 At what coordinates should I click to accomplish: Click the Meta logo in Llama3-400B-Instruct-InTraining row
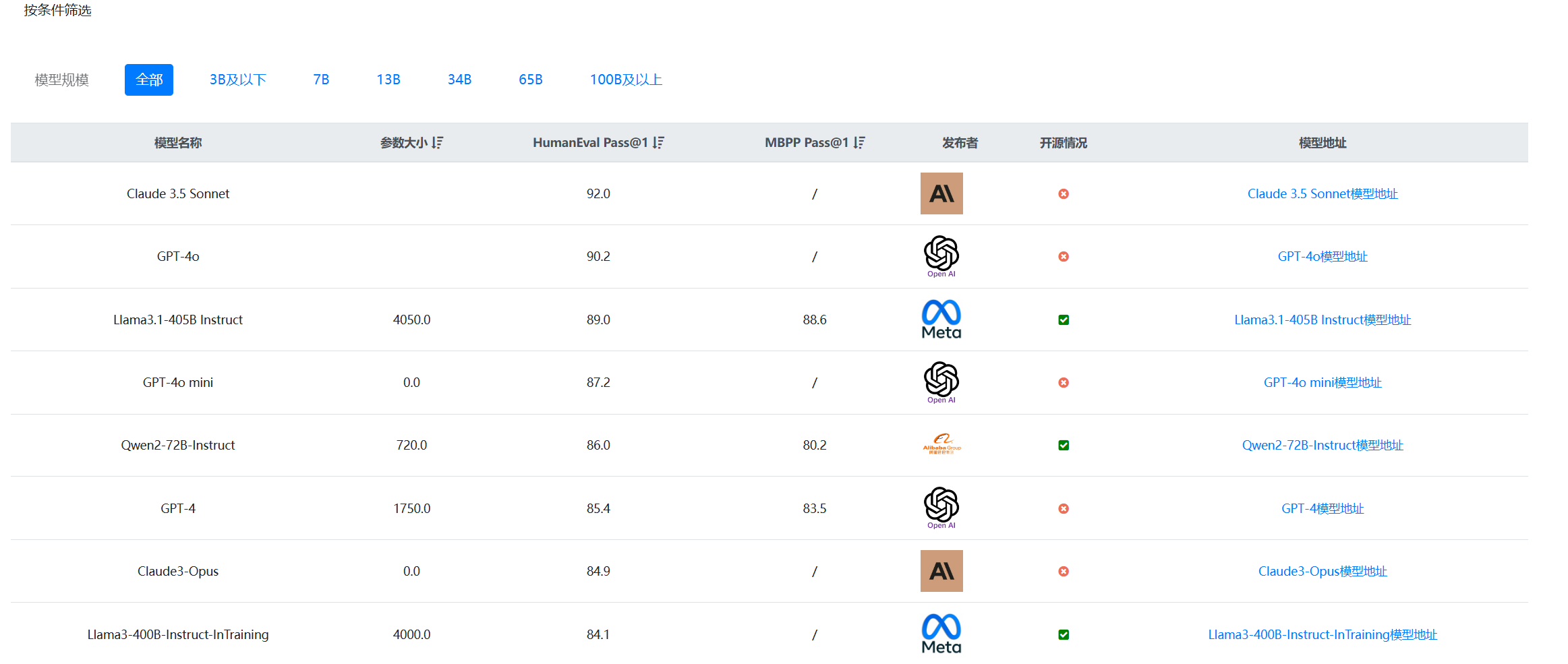click(941, 634)
